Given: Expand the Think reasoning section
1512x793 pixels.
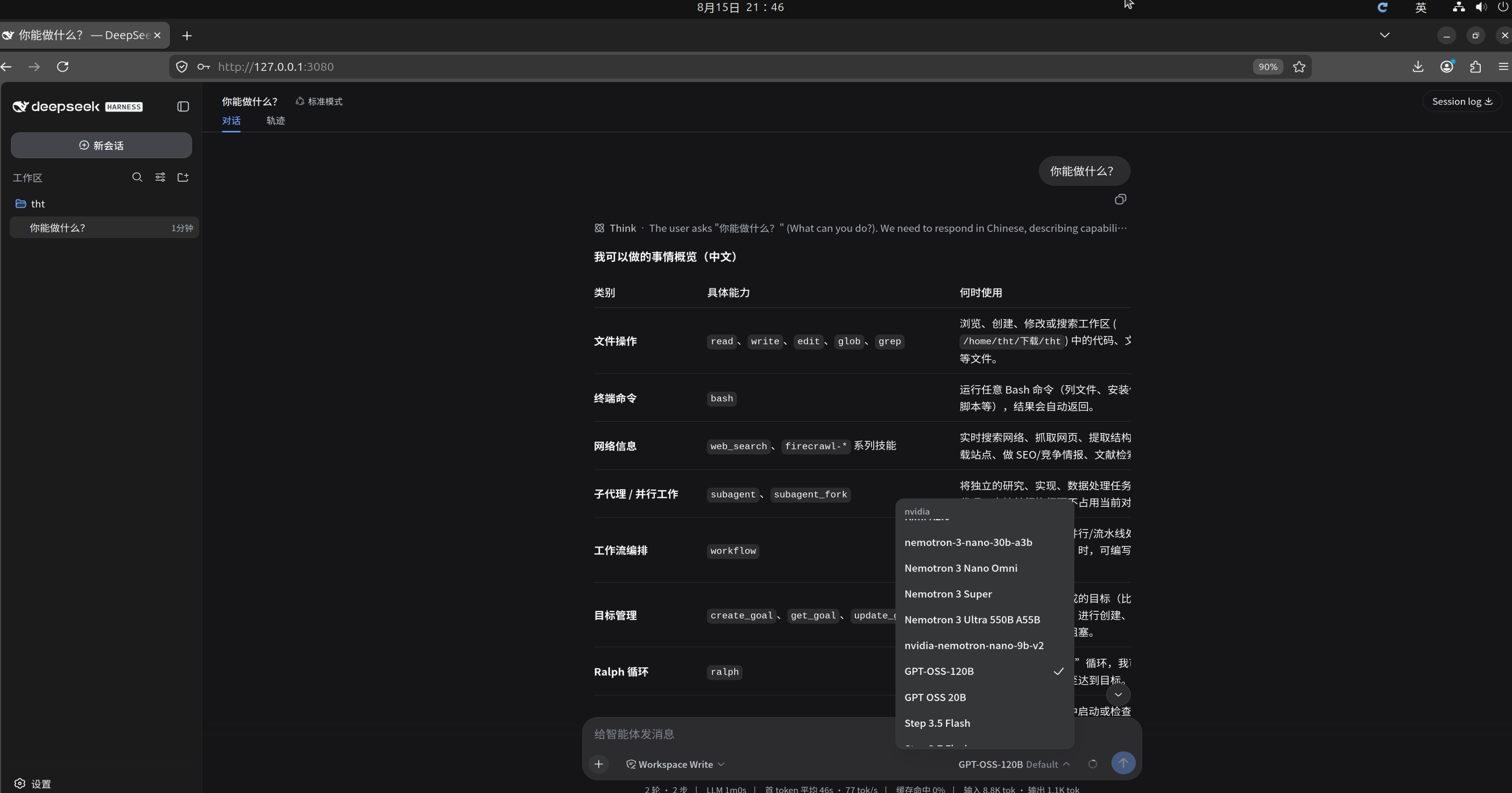Looking at the screenshot, I should 860,228.
